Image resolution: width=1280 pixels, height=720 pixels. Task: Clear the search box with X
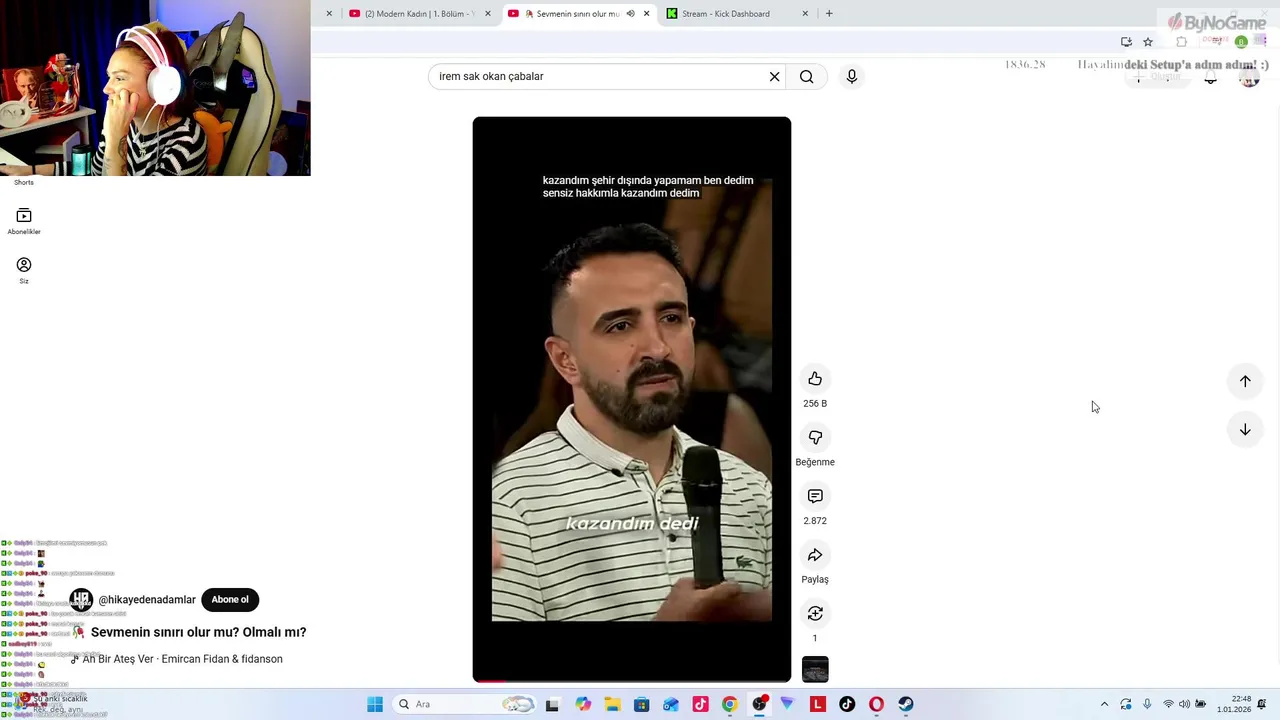click(774, 76)
